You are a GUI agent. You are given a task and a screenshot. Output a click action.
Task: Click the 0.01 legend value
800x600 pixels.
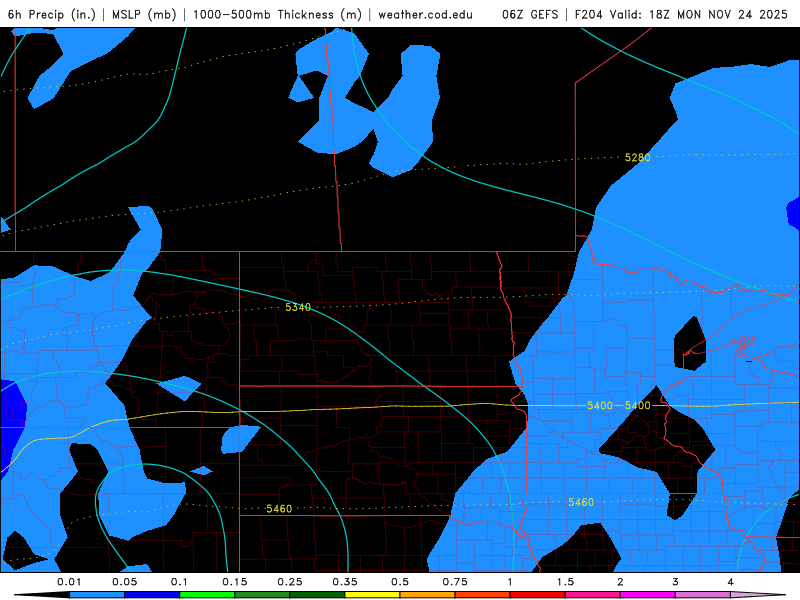pyautogui.click(x=69, y=582)
